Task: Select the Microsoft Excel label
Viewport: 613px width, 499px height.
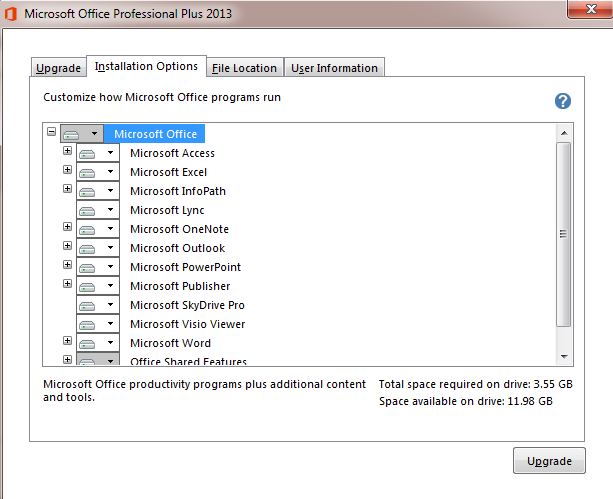Action: click(x=168, y=172)
